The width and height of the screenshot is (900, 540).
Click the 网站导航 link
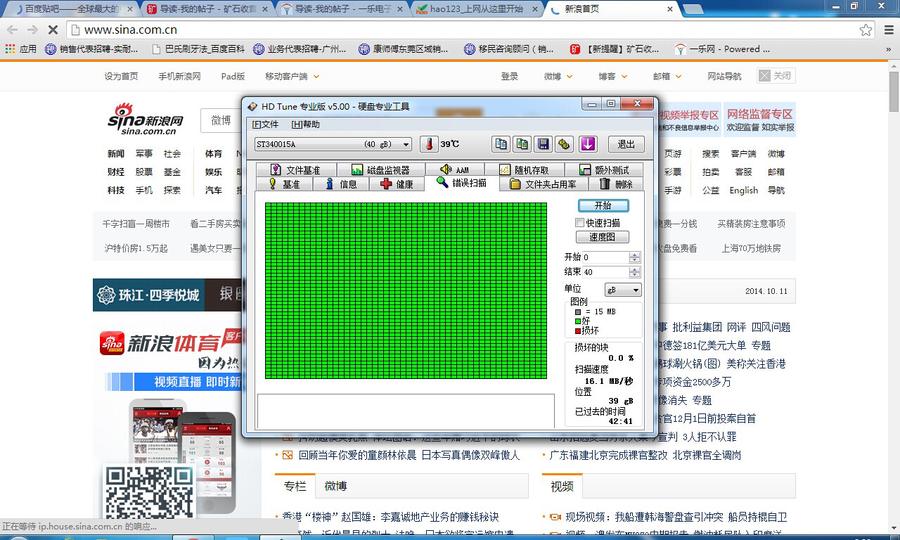724,76
